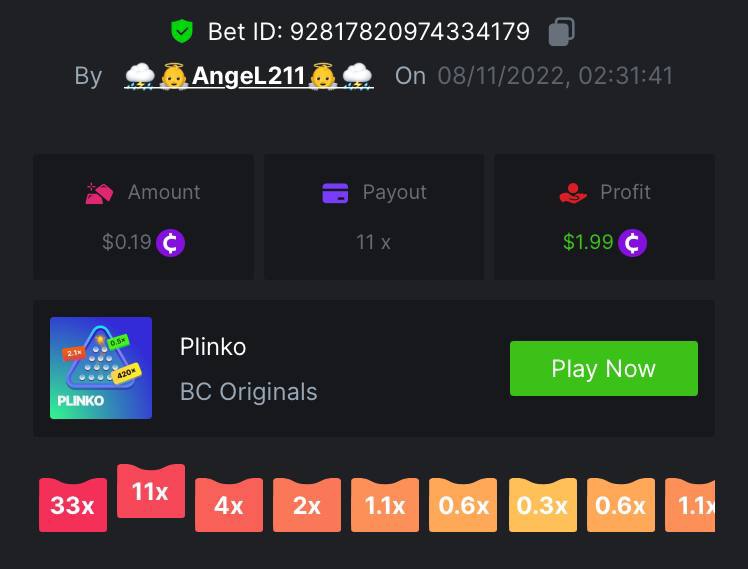Click the Bet ID number text
748x569 pixels.
[410, 32]
